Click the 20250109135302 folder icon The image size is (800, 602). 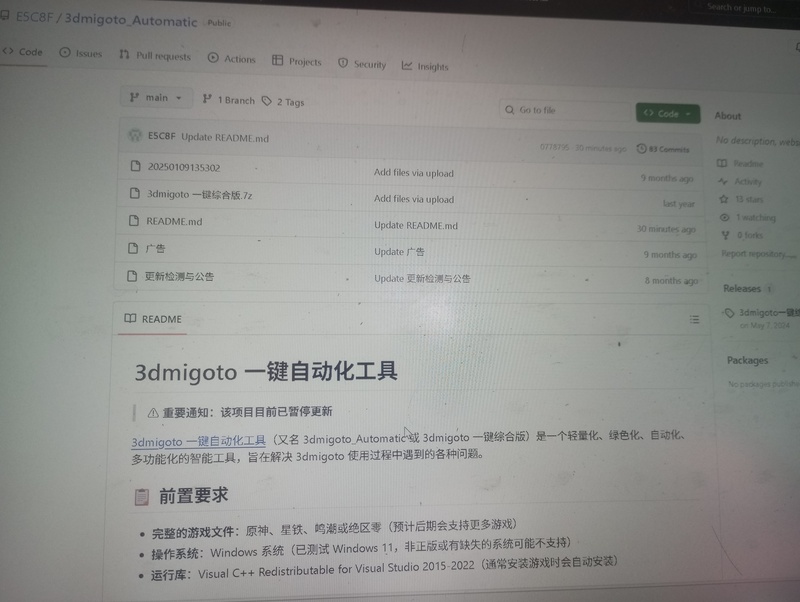(133, 166)
